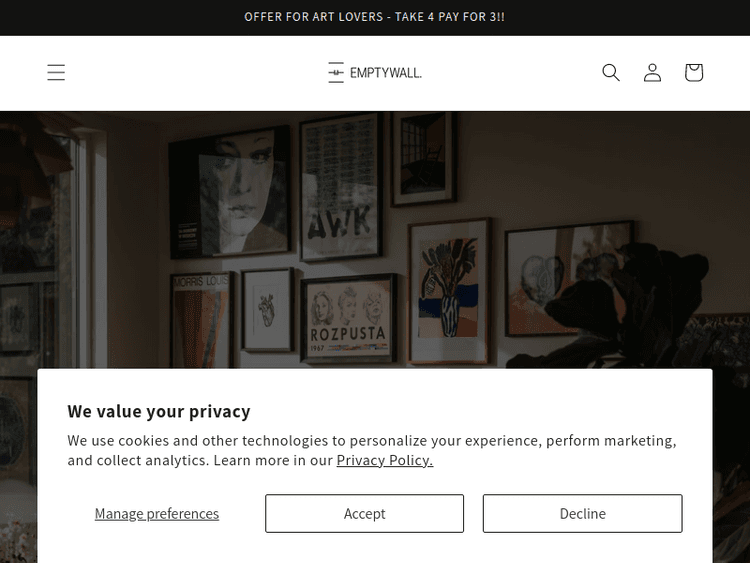Click the art lovers offer announcement

[375, 18]
